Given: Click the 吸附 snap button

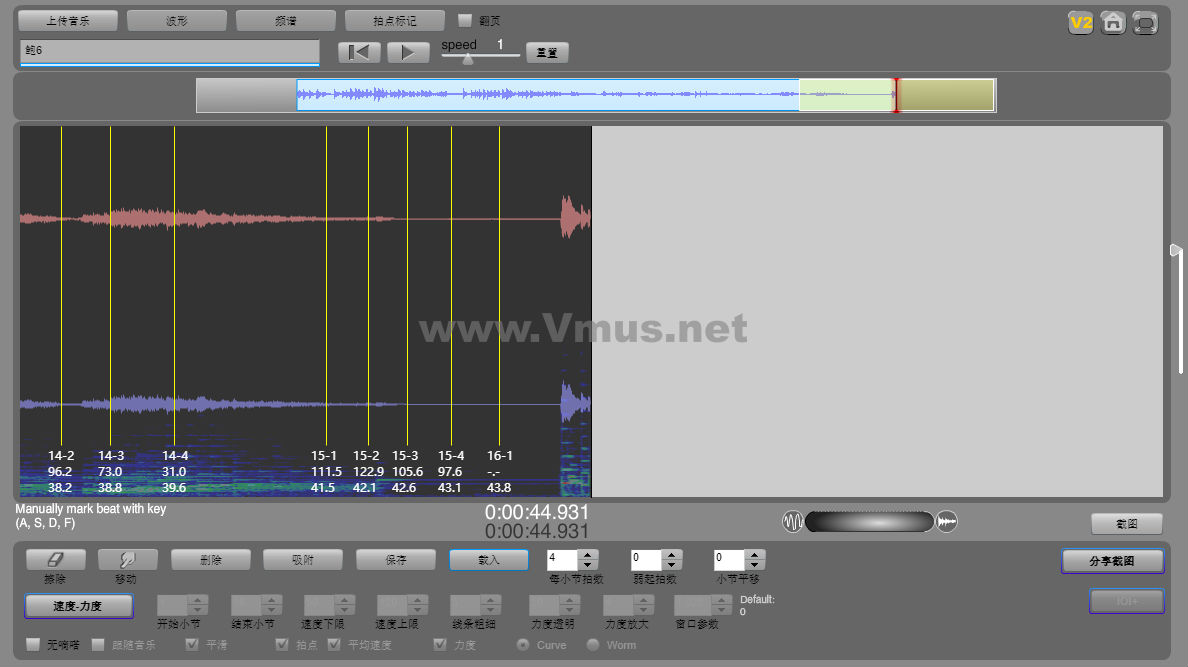Looking at the screenshot, I should click(x=303, y=559).
